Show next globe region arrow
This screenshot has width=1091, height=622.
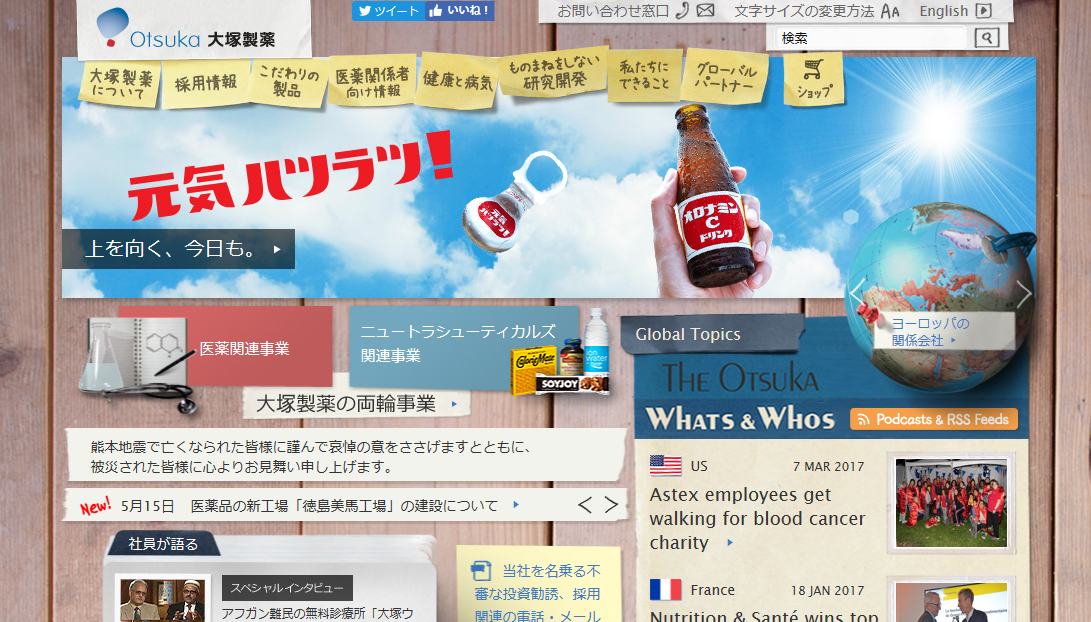(x=1023, y=293)
